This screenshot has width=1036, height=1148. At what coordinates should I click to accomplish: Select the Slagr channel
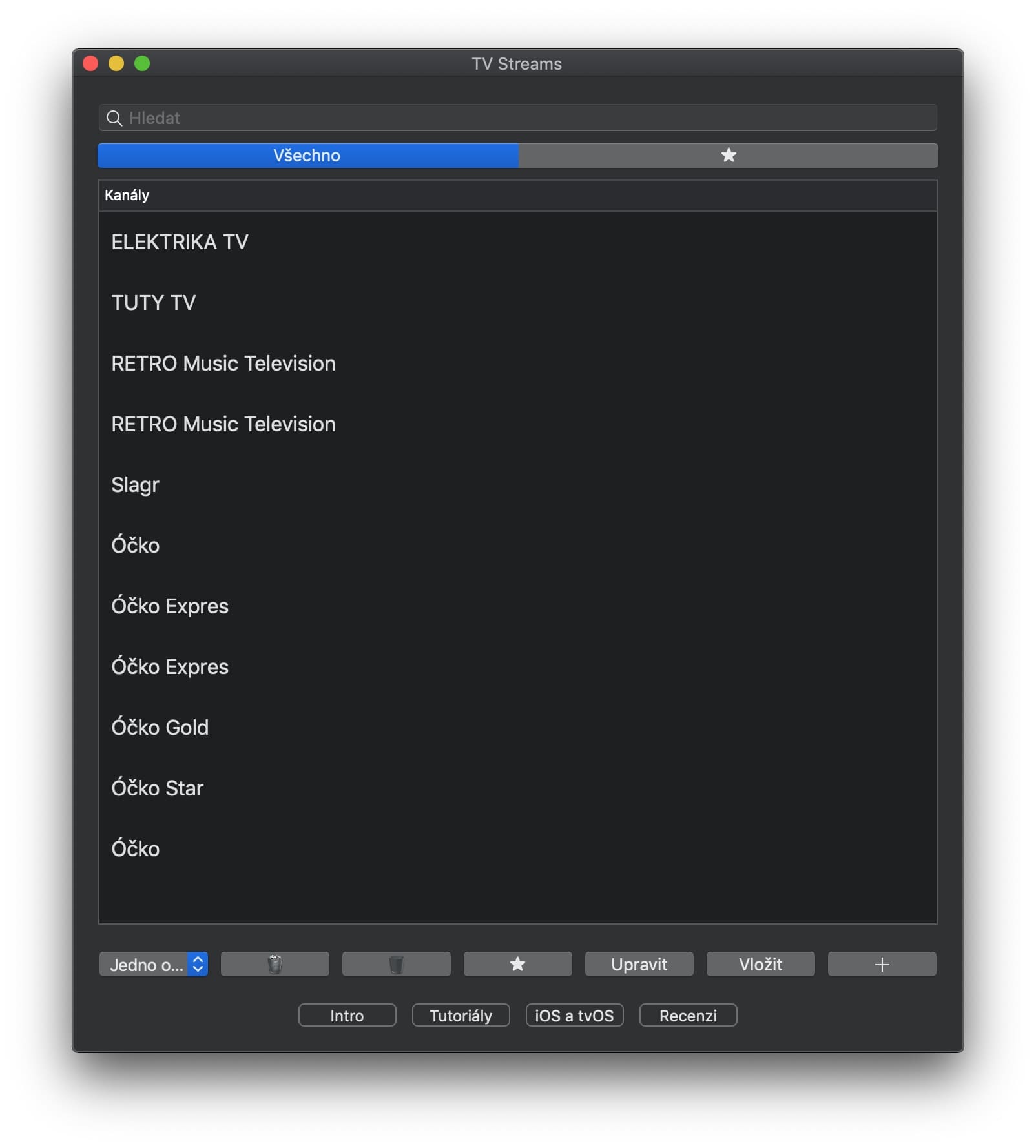517,485
